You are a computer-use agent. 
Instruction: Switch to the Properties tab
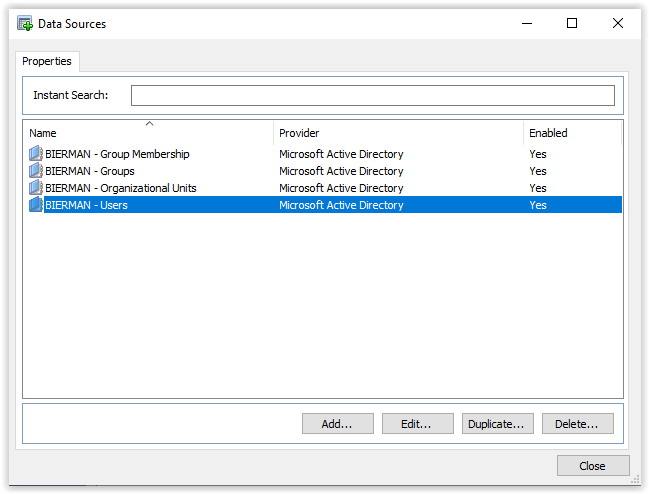[x=47, y=61]
